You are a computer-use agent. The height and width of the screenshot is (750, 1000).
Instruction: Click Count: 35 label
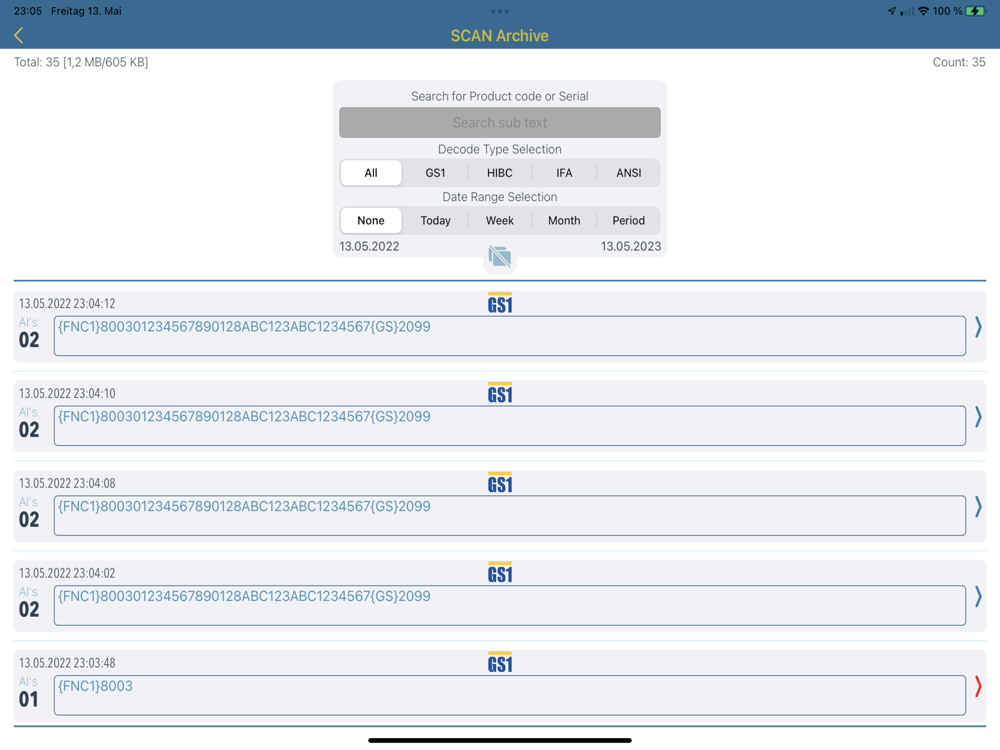tap(959, 62)
